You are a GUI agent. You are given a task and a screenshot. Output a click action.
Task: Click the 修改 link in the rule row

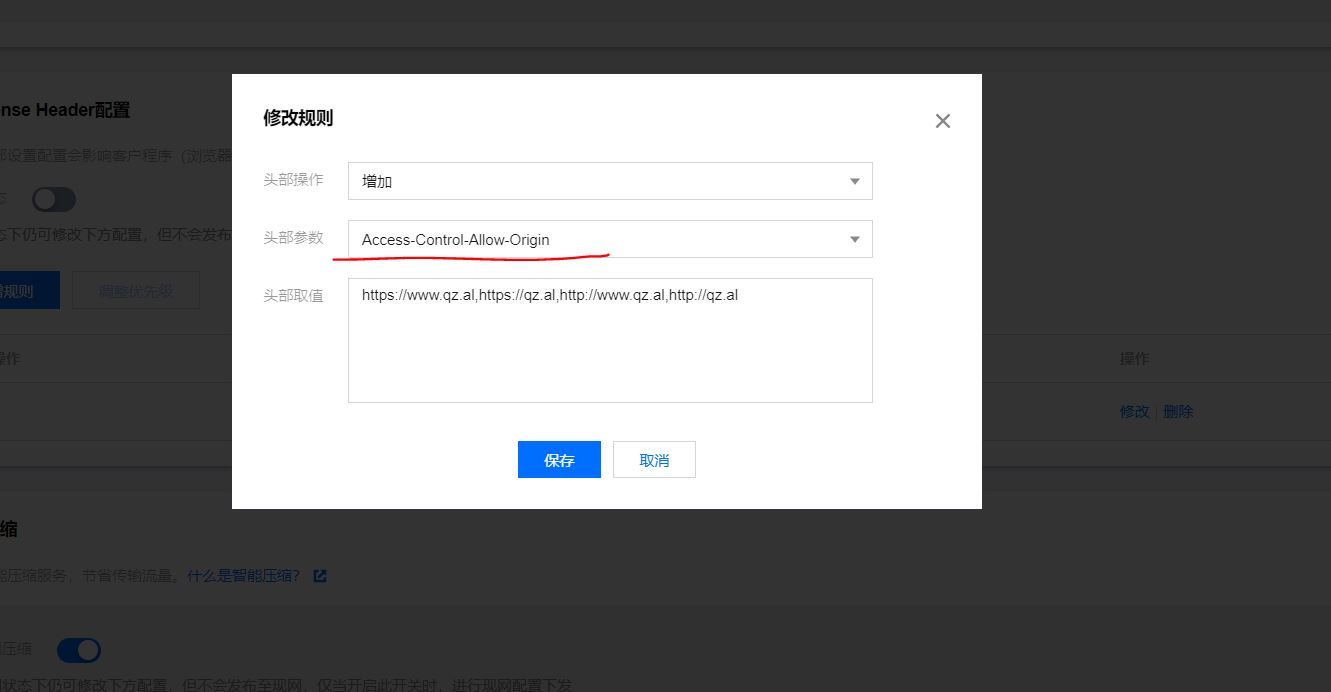pos(1134,411)
